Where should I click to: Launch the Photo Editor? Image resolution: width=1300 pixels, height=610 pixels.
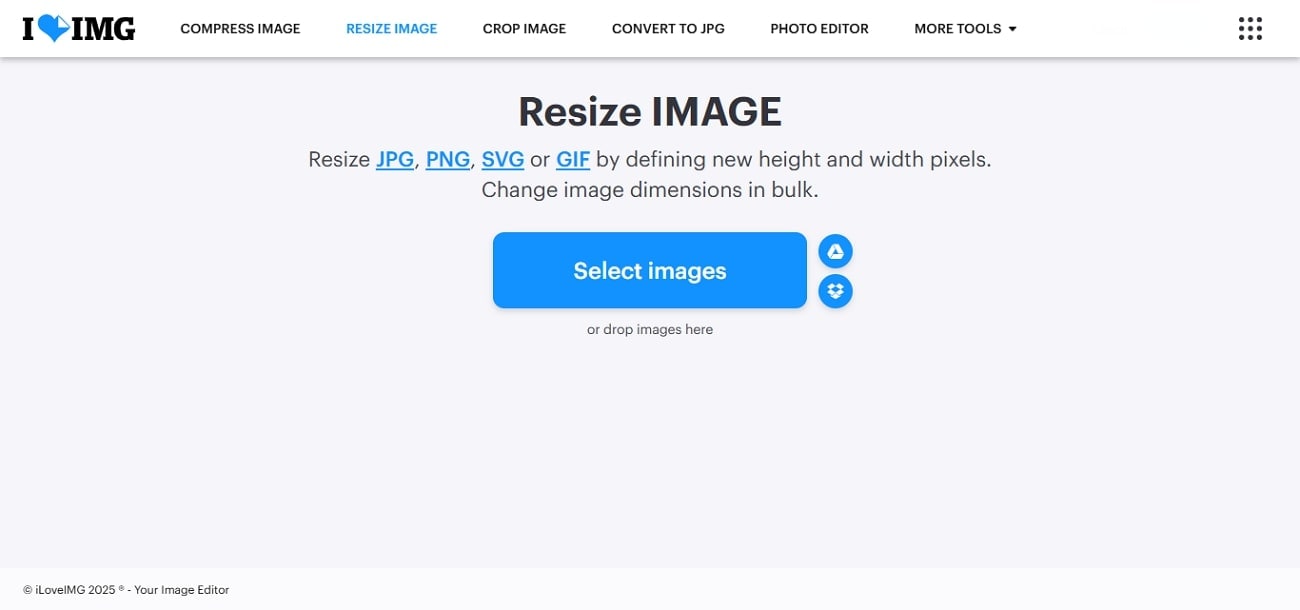click(x=819, y=29)
